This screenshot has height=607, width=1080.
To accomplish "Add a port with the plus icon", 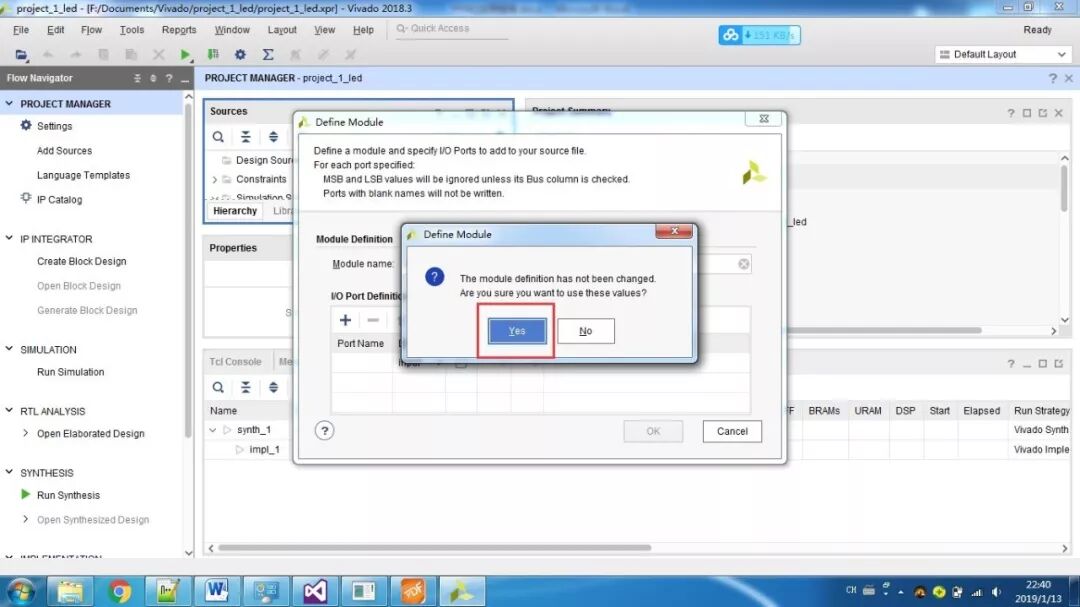I will tap(345, 320).
